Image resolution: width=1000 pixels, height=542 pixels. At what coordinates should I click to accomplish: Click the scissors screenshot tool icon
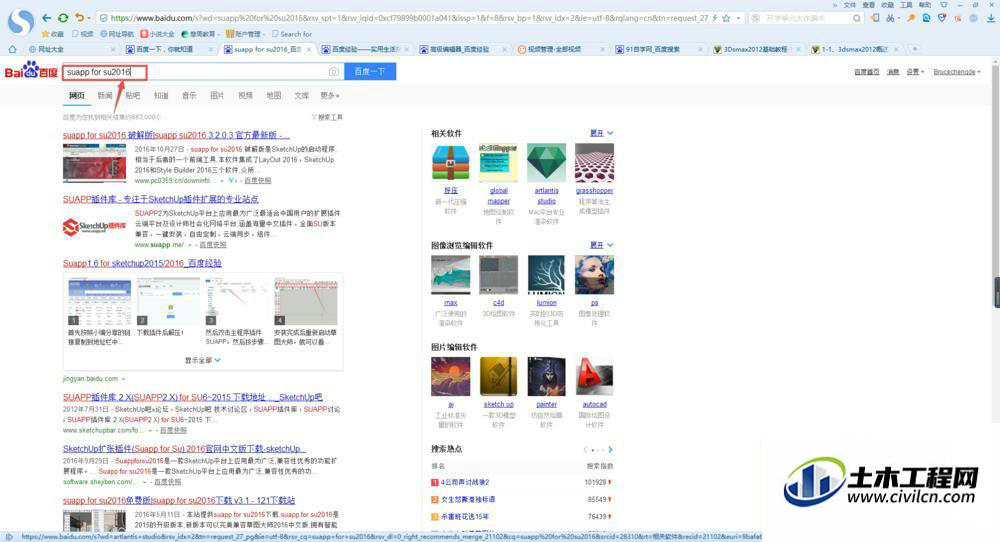tap(890, 18)
